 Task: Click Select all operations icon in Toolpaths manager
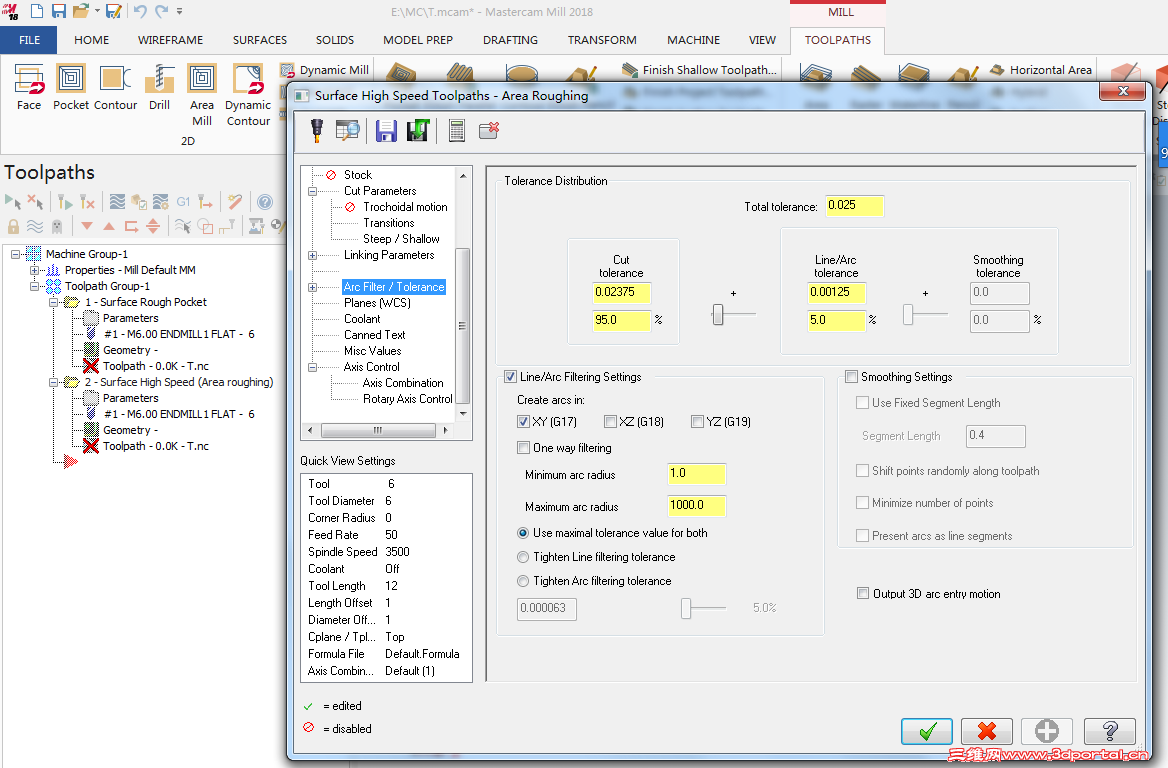point(13,202)
